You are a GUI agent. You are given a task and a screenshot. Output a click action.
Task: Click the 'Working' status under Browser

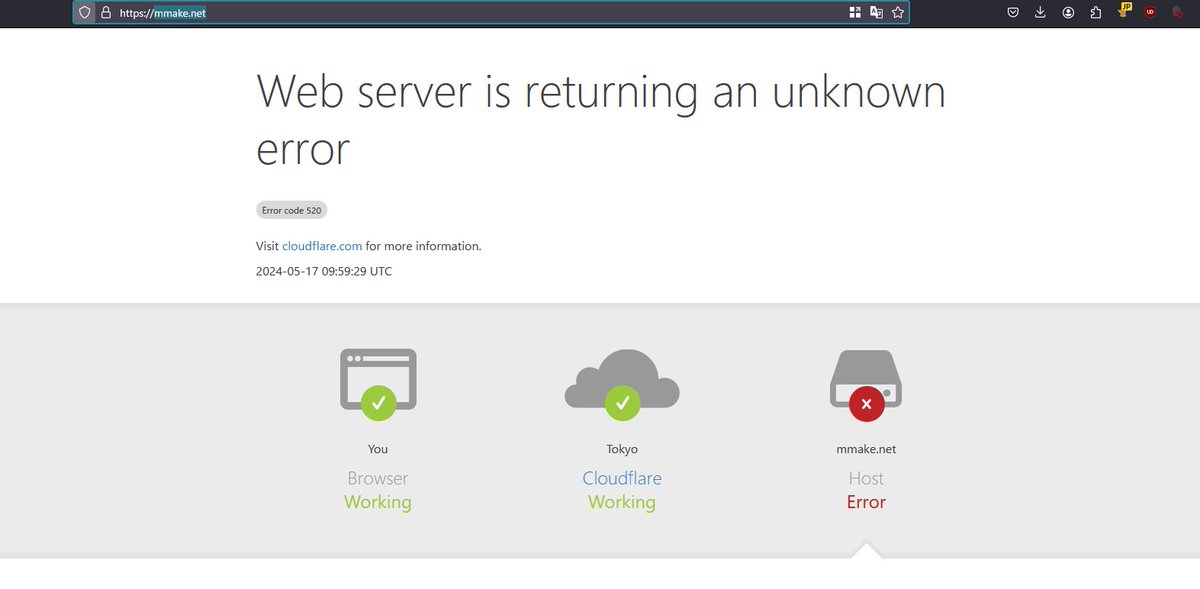pyautogui.click(x=378, y=503)
